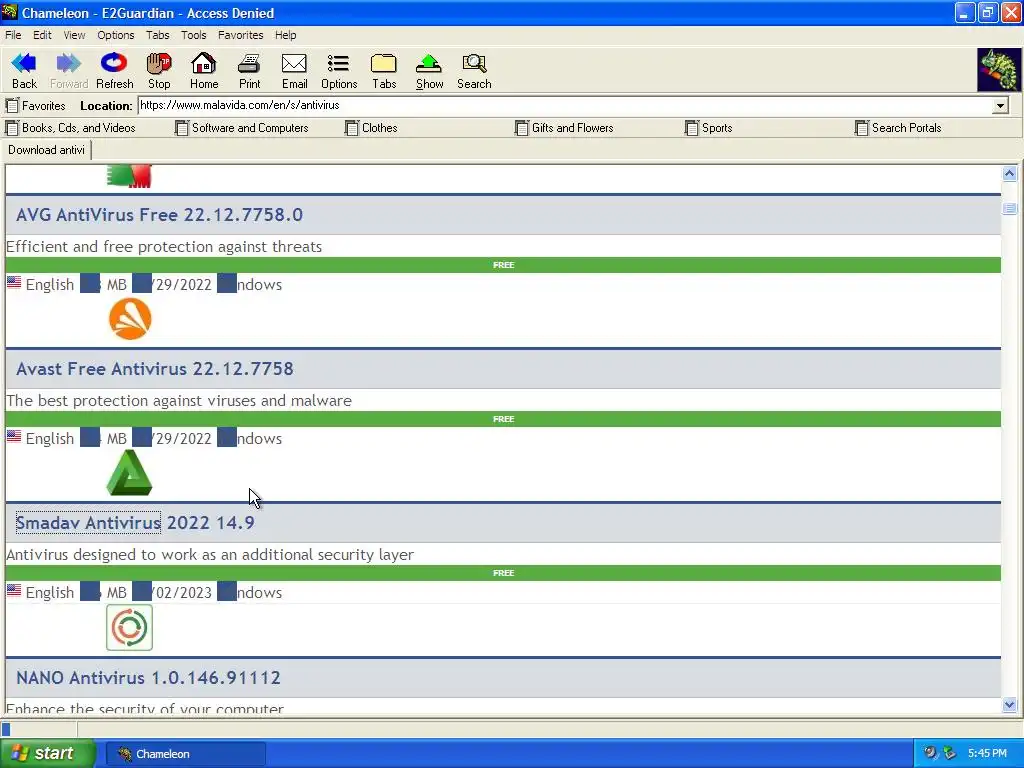The width and height of the screenshot is (1024, 768).
Task: Open the Sports bookmark folder
Action: [709, 128]
